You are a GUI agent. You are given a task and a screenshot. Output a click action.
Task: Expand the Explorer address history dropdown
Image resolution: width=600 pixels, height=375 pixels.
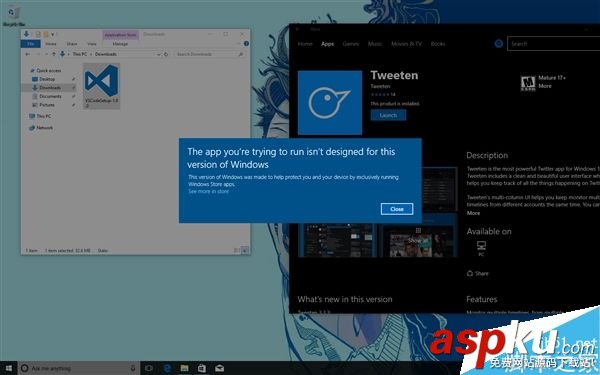(158, 54)
